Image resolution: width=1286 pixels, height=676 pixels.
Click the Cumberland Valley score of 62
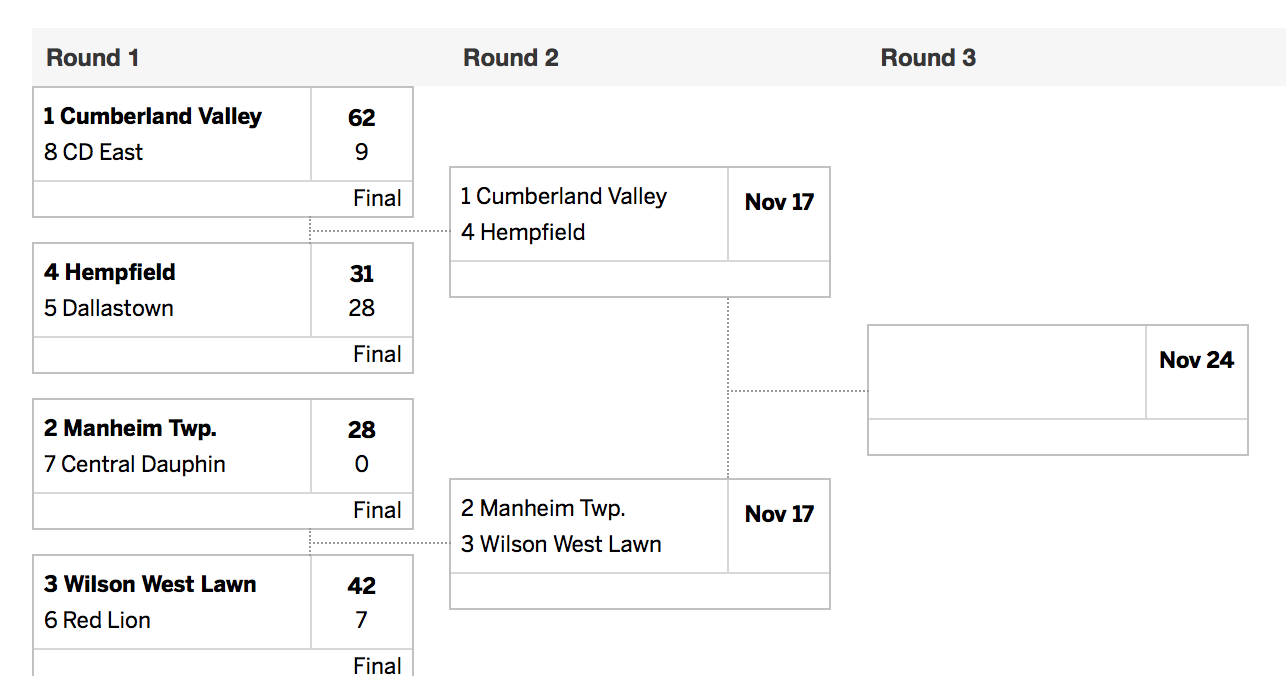click(x=362, y=117)
